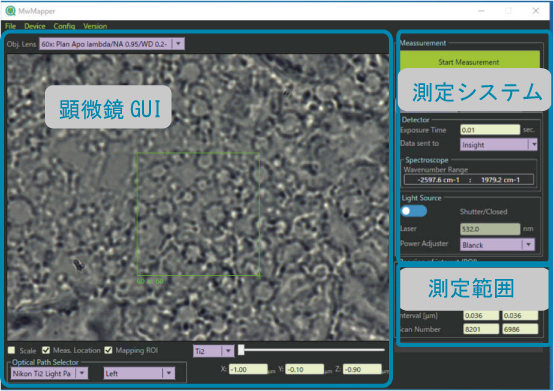Edit the Scan Number field 8201
The width and height of the screenshot is (554, 391).
(481, 329)
